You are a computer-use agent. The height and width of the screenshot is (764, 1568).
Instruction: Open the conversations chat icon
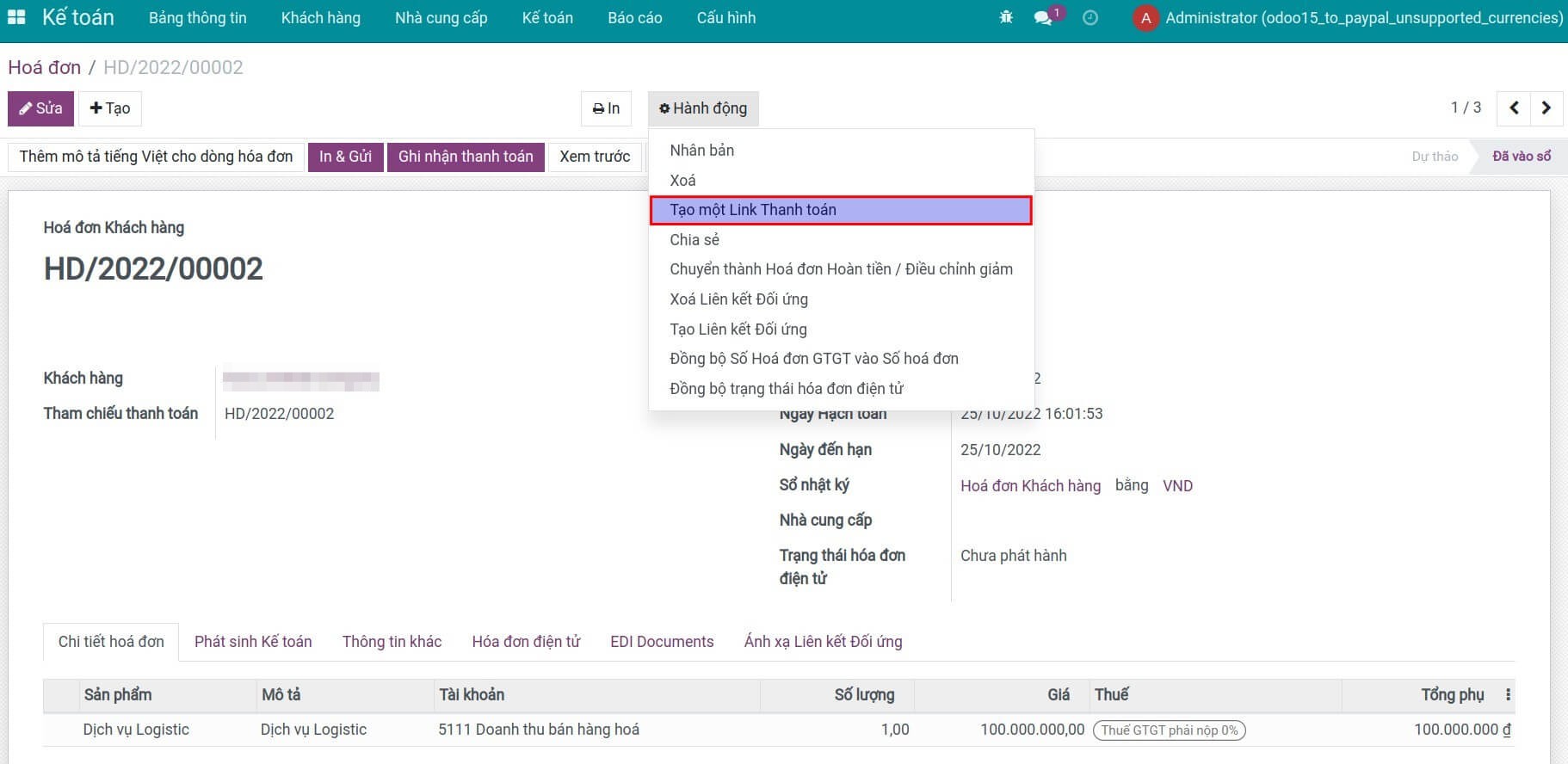(1044, 17)
